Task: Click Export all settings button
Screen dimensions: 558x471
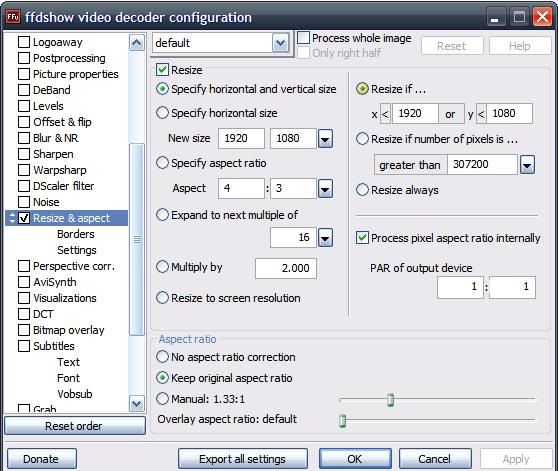Action: click(x=243, y=459)
